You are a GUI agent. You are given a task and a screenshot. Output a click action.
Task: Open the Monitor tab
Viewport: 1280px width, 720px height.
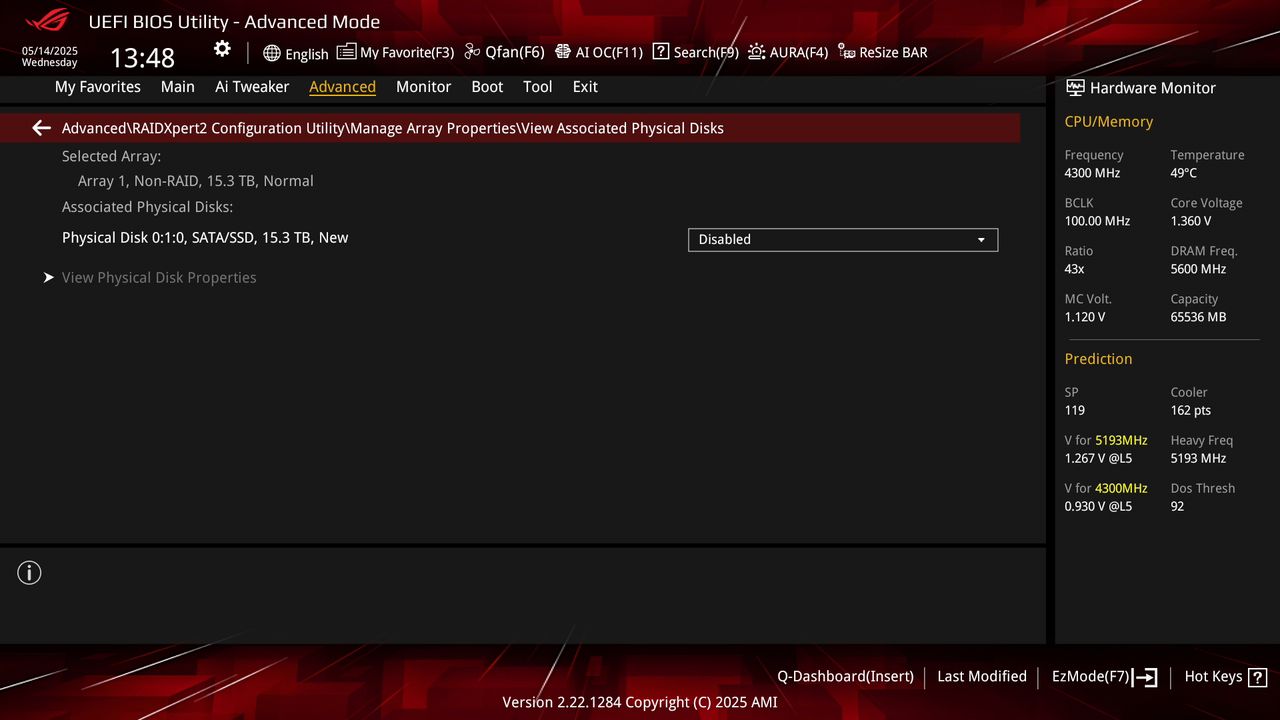click(x=423, y=87)
